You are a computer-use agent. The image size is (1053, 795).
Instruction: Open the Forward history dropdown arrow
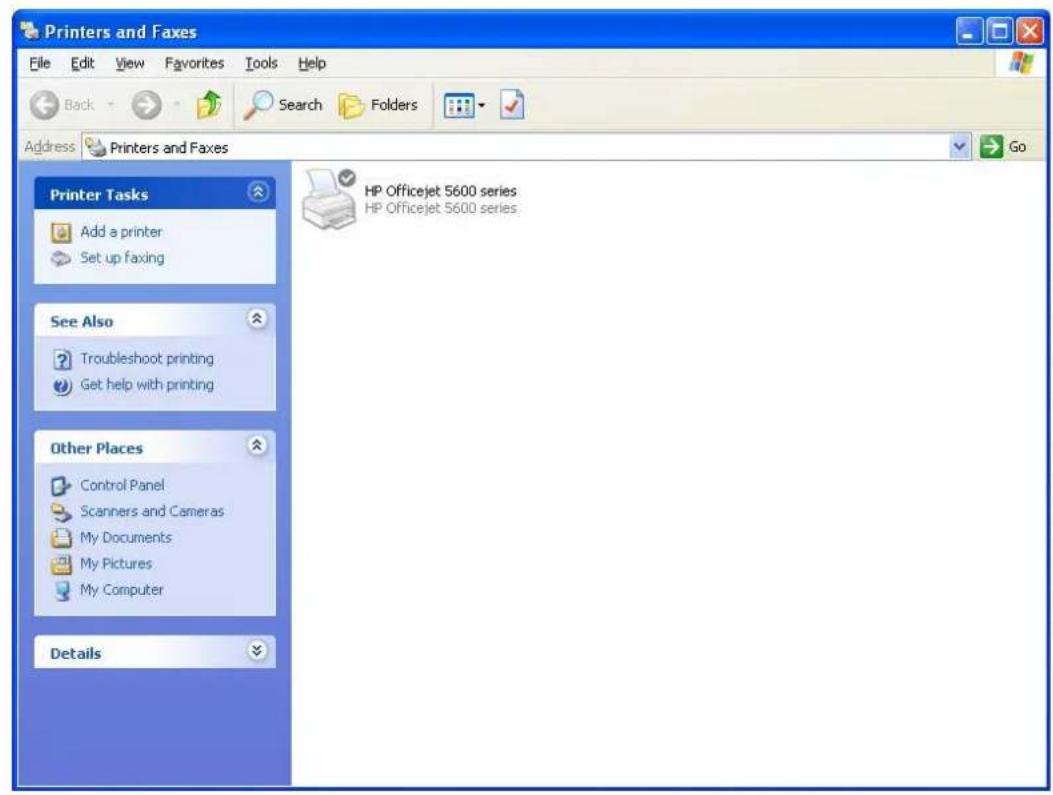click(x=177, y=105)
